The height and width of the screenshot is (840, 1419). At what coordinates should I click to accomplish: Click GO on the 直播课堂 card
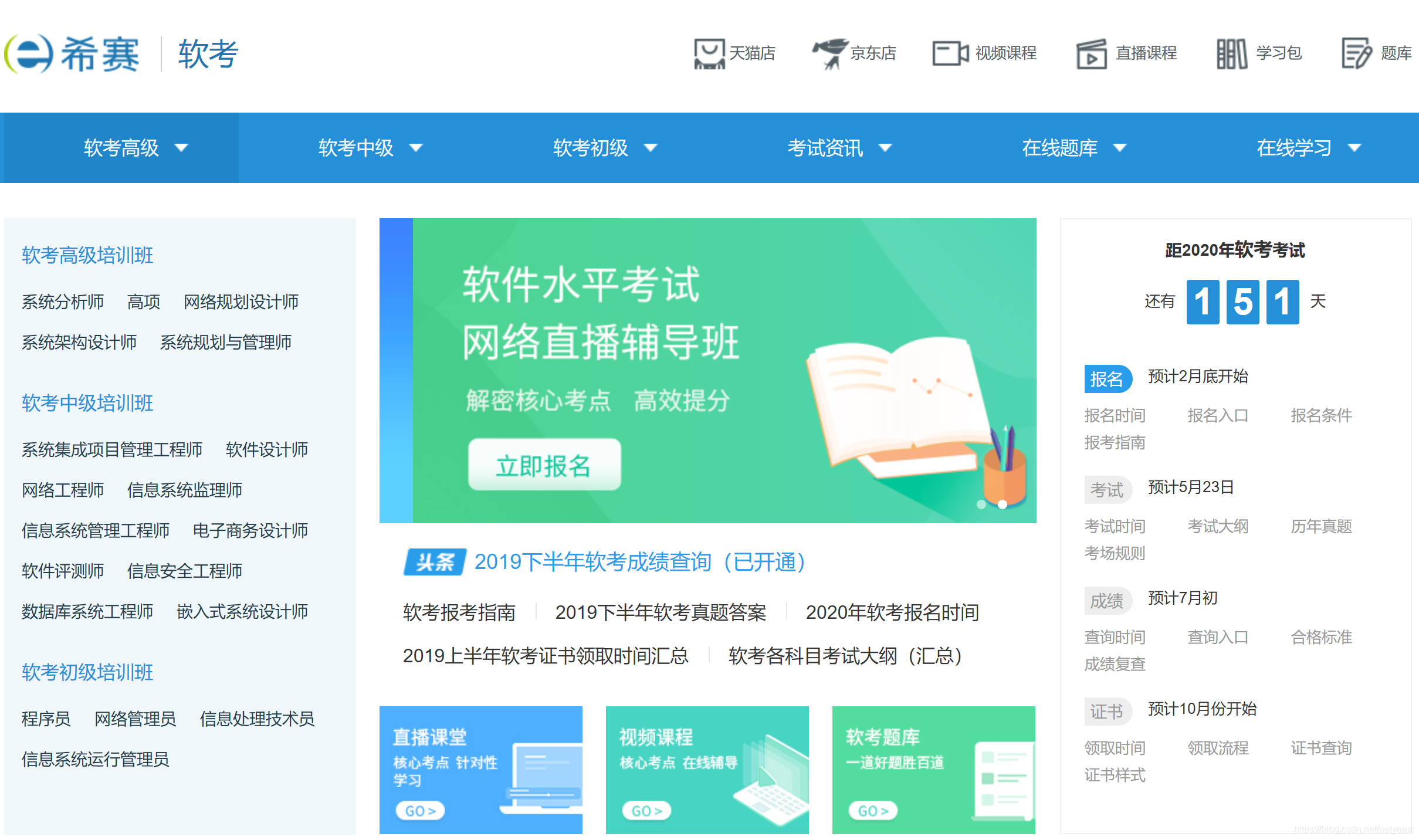pyautogui.click(x=420, y=811)
